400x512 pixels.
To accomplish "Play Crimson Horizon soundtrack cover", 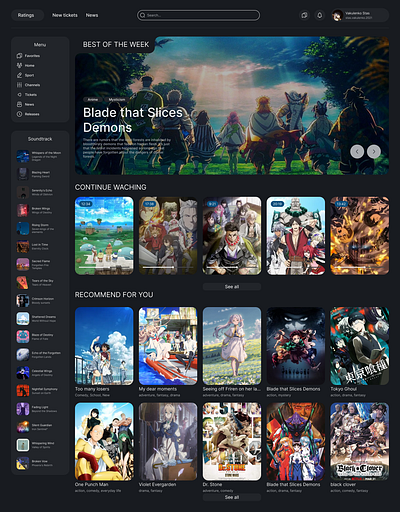I will click(23, 301).
